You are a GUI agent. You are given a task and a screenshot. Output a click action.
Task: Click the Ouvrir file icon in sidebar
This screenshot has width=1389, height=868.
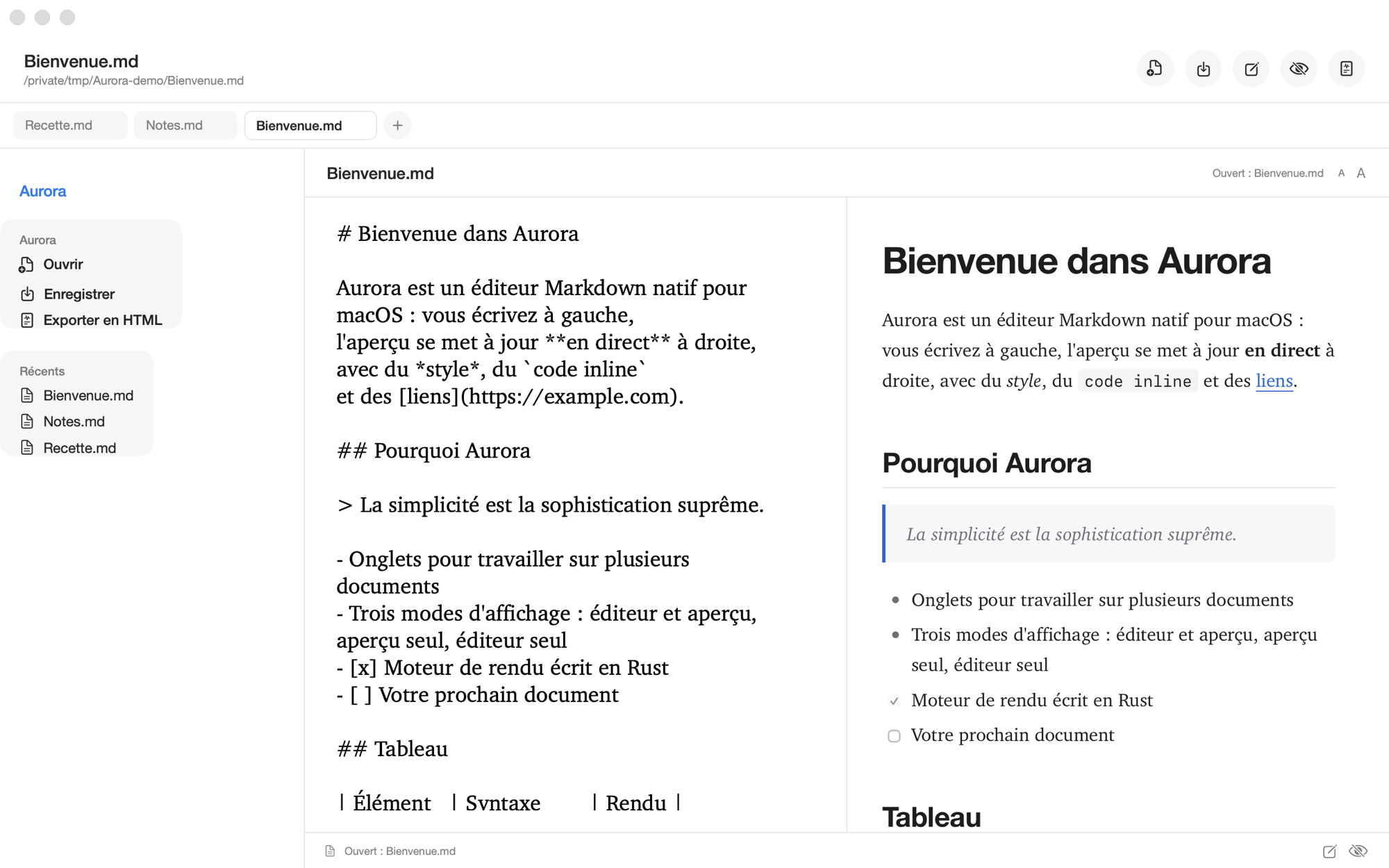coord(26,265)
